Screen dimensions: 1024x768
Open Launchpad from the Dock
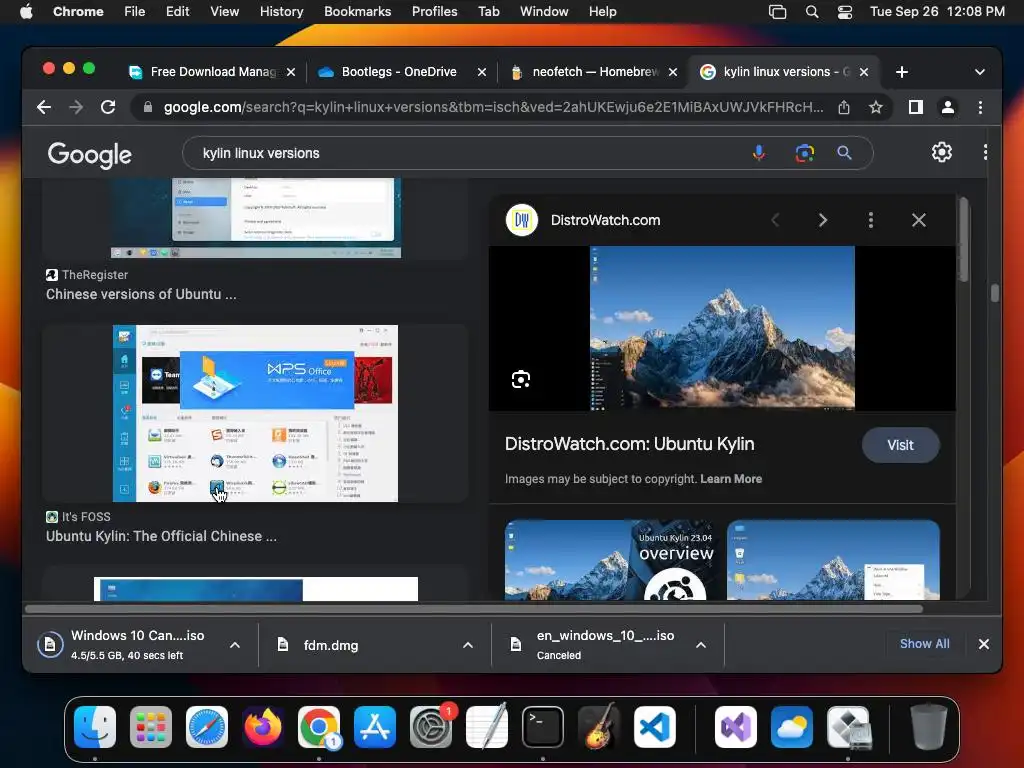click(x=151, y=727)
